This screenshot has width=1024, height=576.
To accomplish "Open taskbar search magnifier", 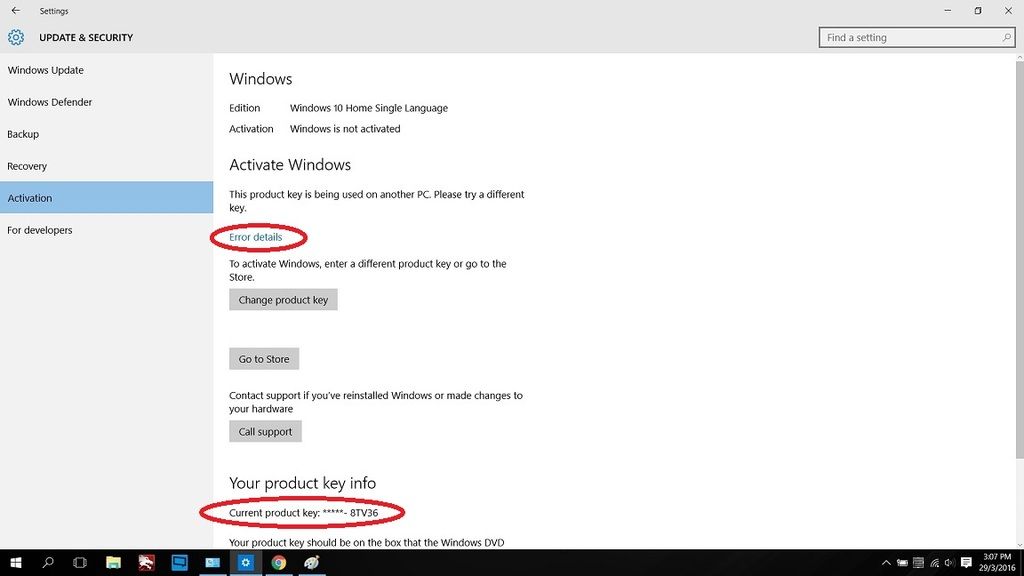I will 48,563.
